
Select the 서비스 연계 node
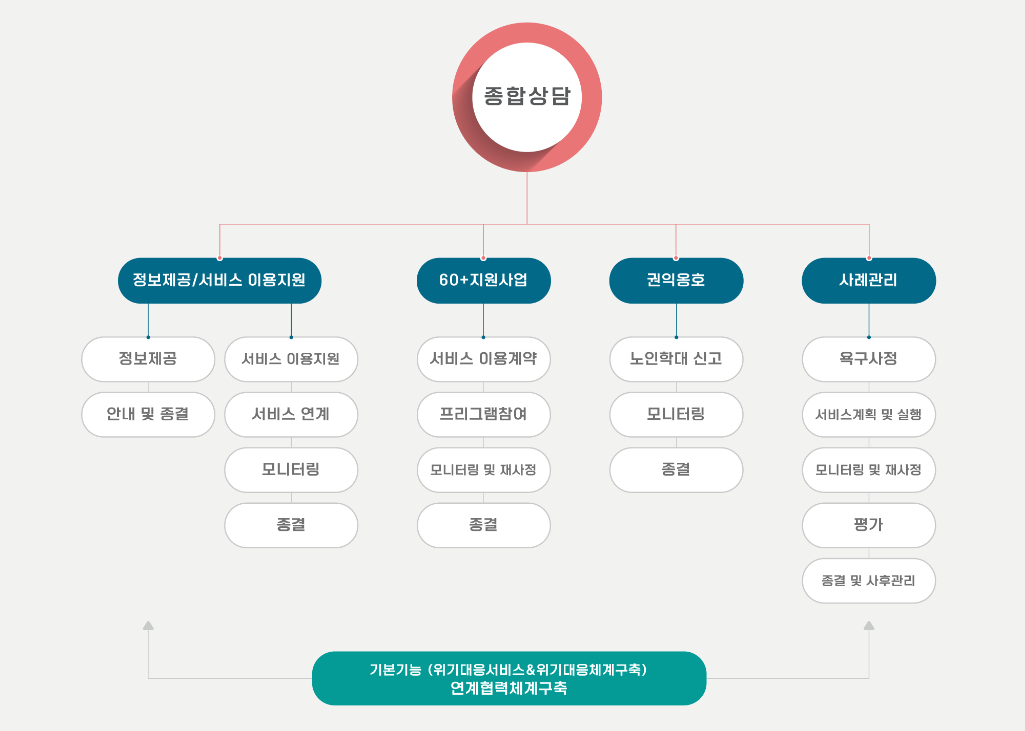click(291, 415)
